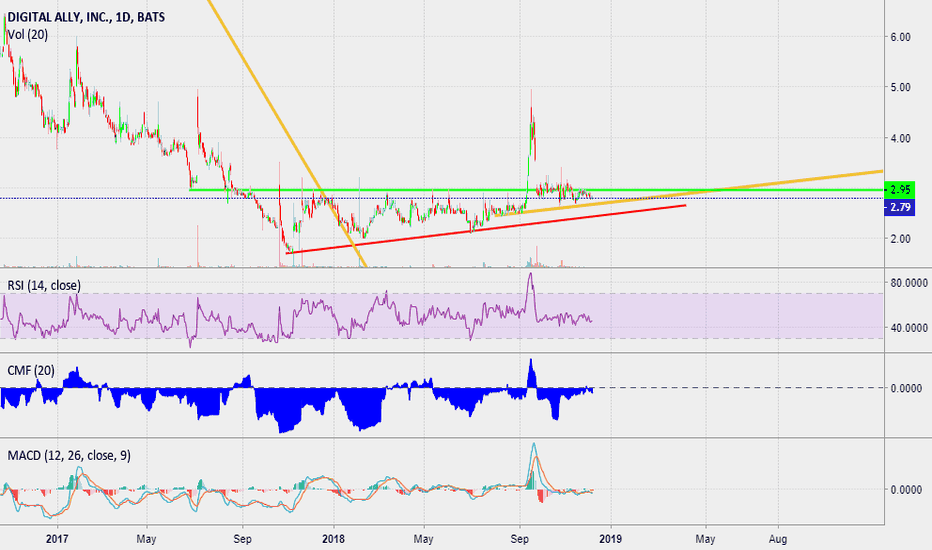Click the September 2018 price spike candle
932x550 pixels.
point(531,125)
